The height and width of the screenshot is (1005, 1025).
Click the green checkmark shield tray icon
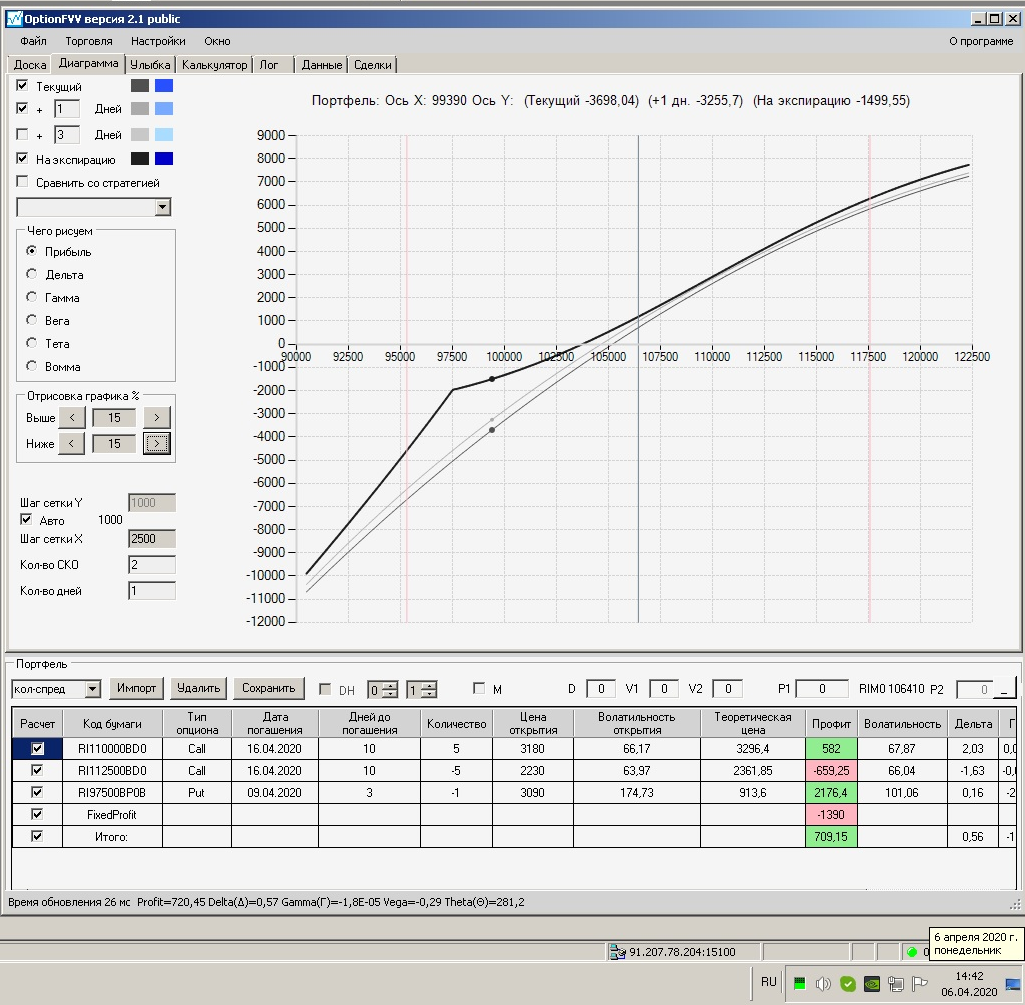point(847,983)
